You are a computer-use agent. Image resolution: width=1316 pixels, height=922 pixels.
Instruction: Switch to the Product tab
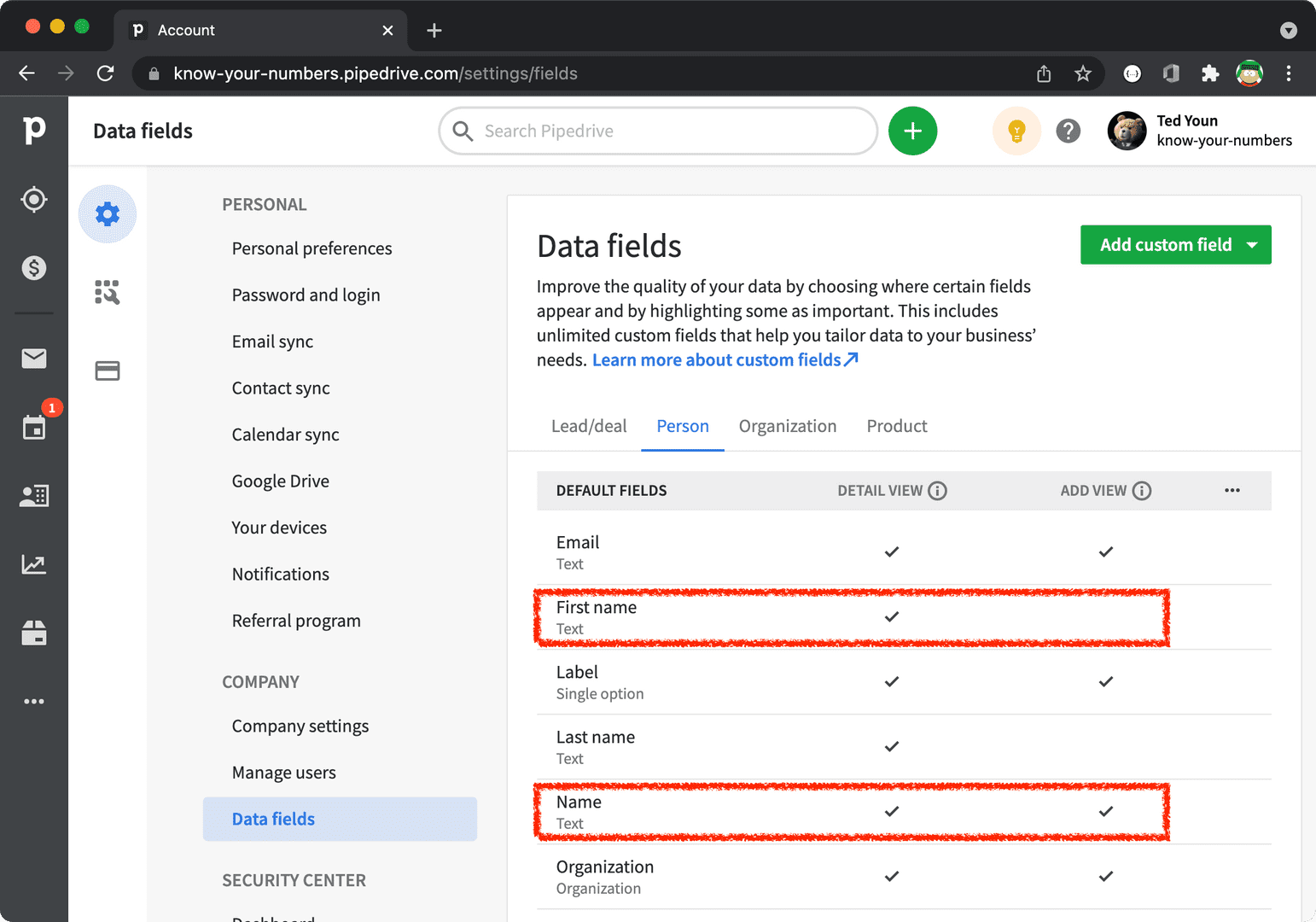(x=897, y=426)
